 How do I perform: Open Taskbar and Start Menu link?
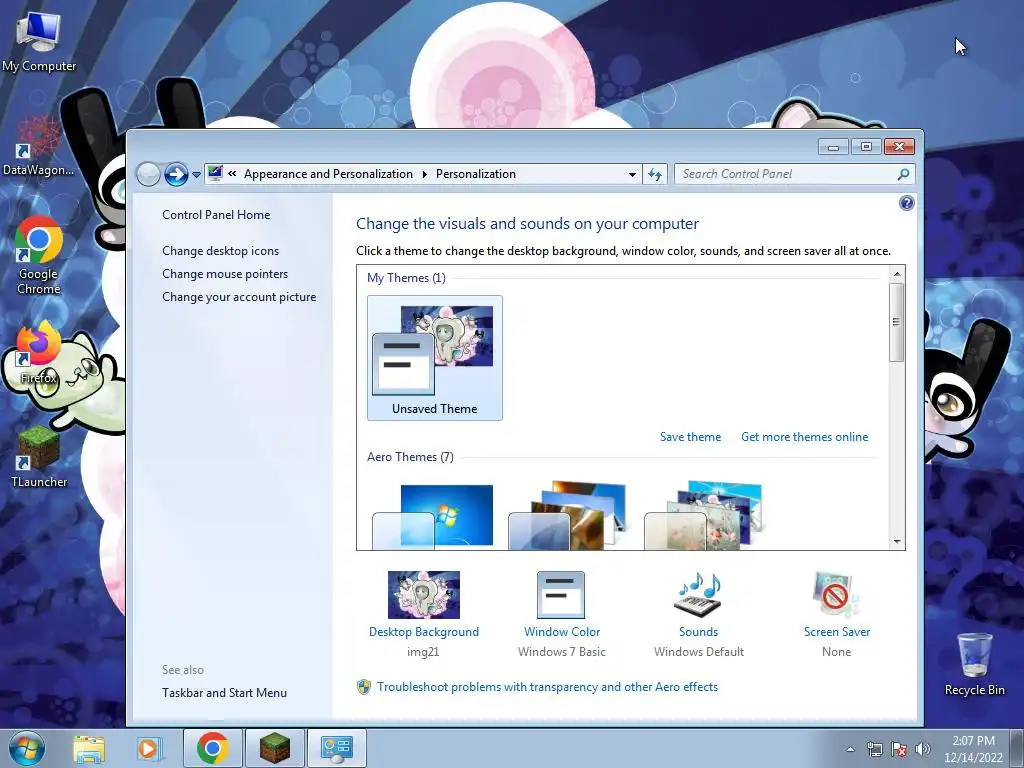224,693
